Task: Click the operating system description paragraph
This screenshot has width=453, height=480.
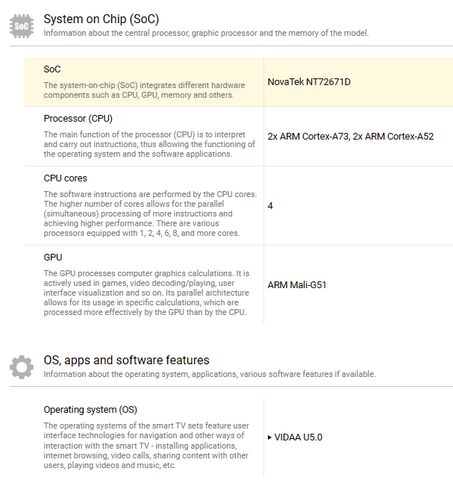Action: tap(146, 445)
